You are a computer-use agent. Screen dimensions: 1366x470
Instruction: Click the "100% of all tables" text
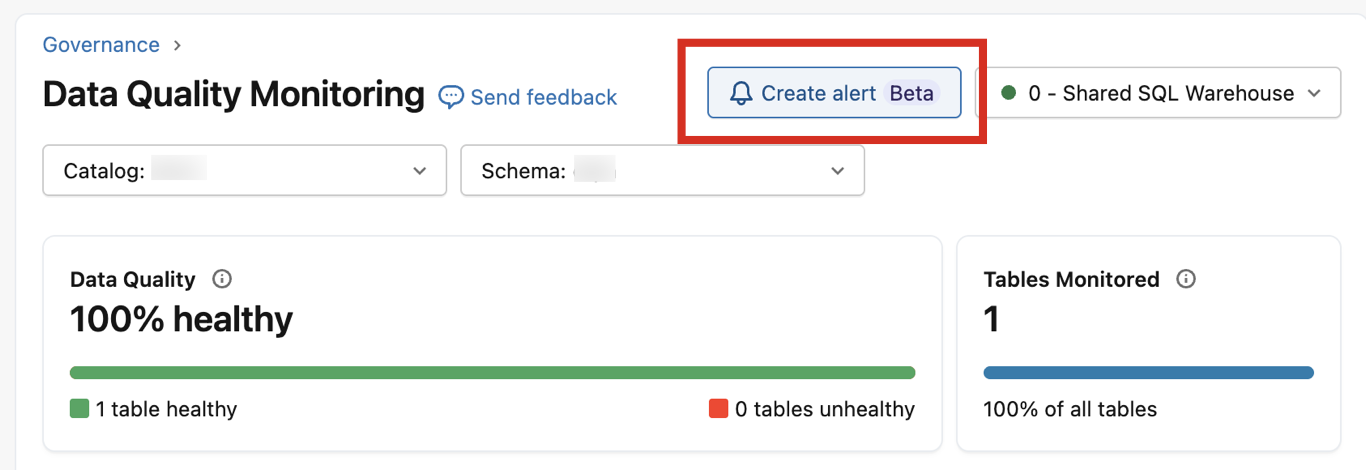click(x=1070, y=409)
